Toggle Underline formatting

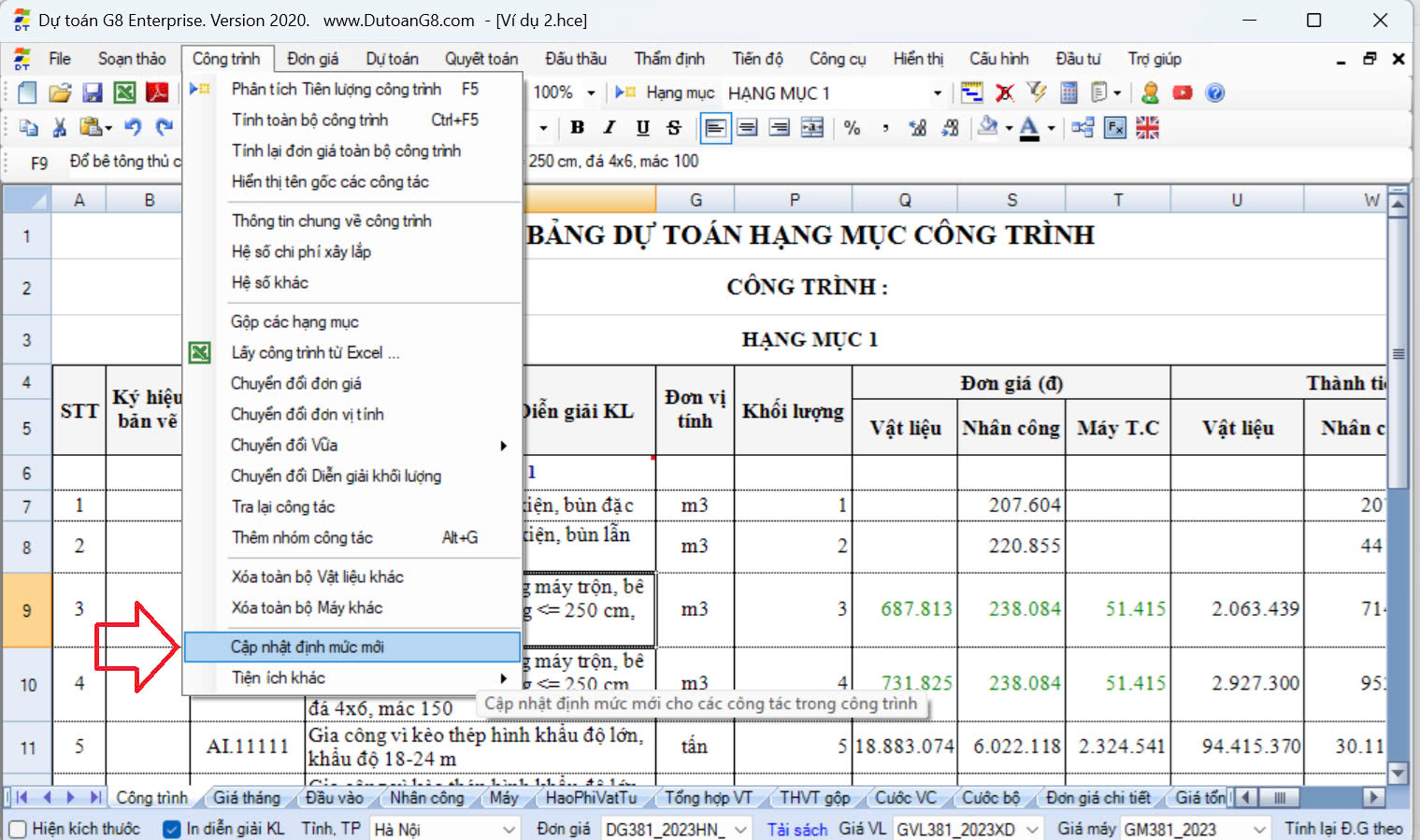[x=642, y=127]
